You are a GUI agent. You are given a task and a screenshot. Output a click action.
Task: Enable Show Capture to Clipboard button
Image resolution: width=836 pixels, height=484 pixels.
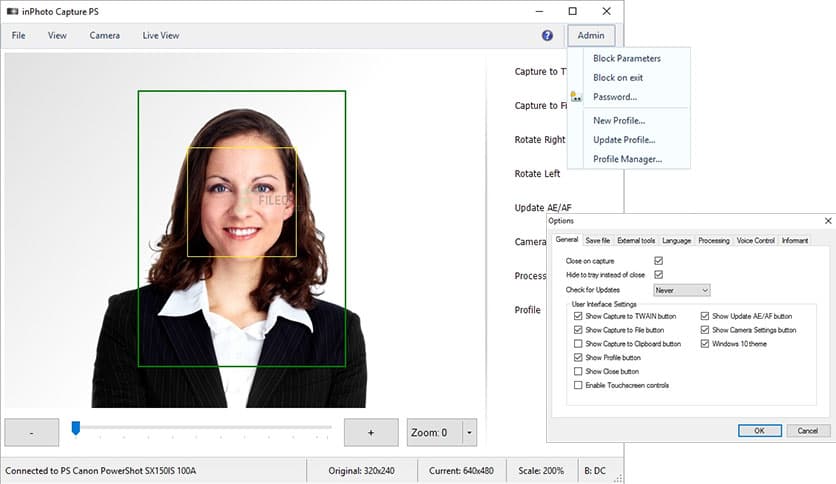578,343
